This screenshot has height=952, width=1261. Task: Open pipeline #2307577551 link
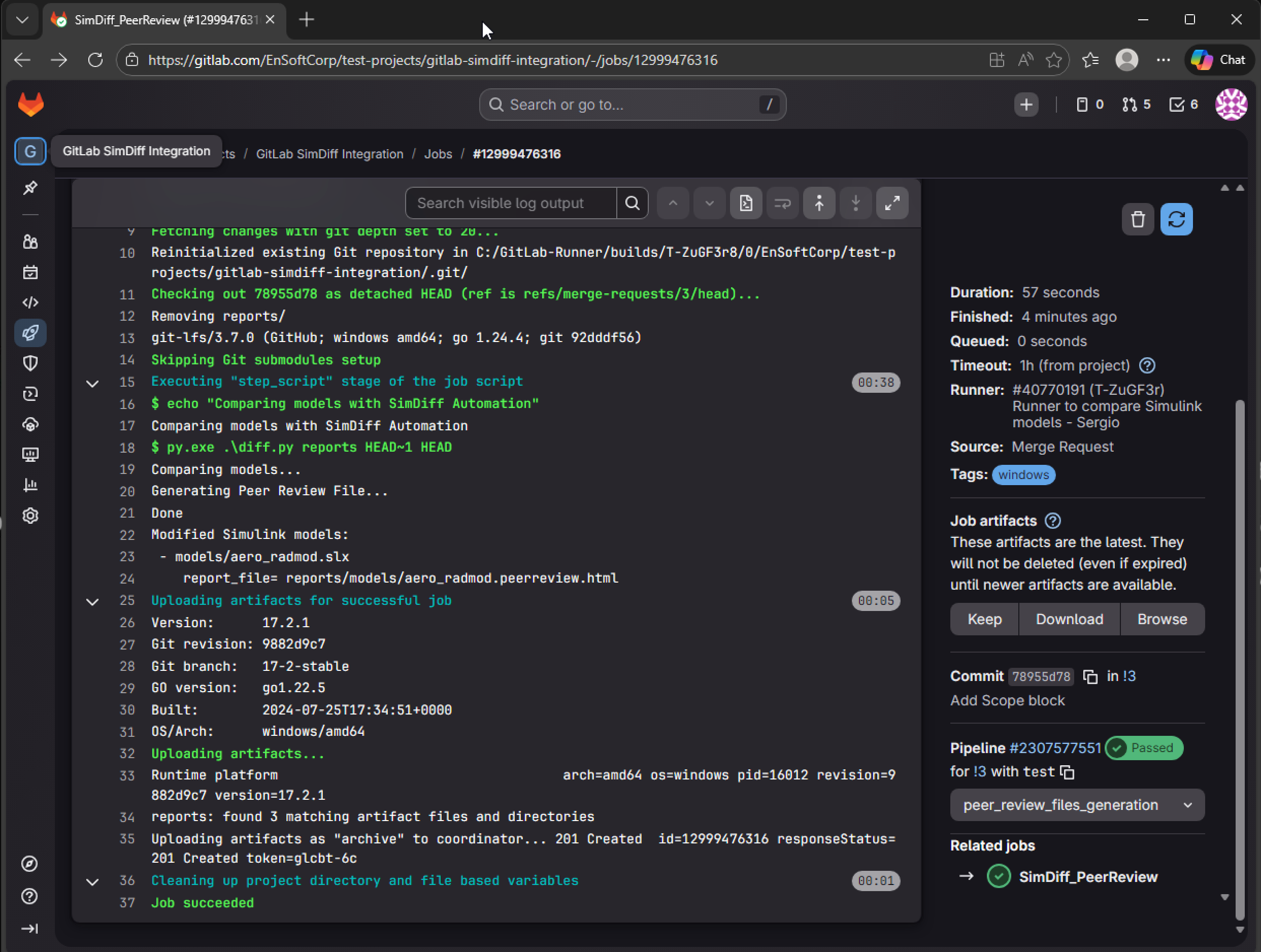click(x=1054, y=748)
